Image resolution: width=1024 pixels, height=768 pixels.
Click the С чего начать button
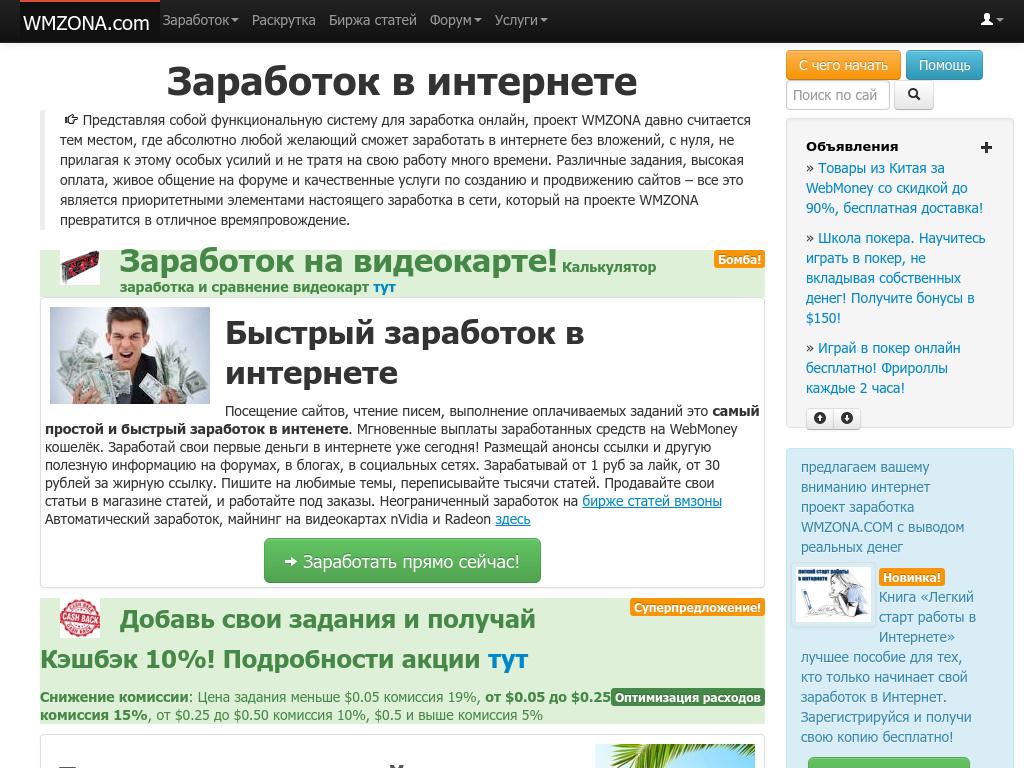point(843,65)
